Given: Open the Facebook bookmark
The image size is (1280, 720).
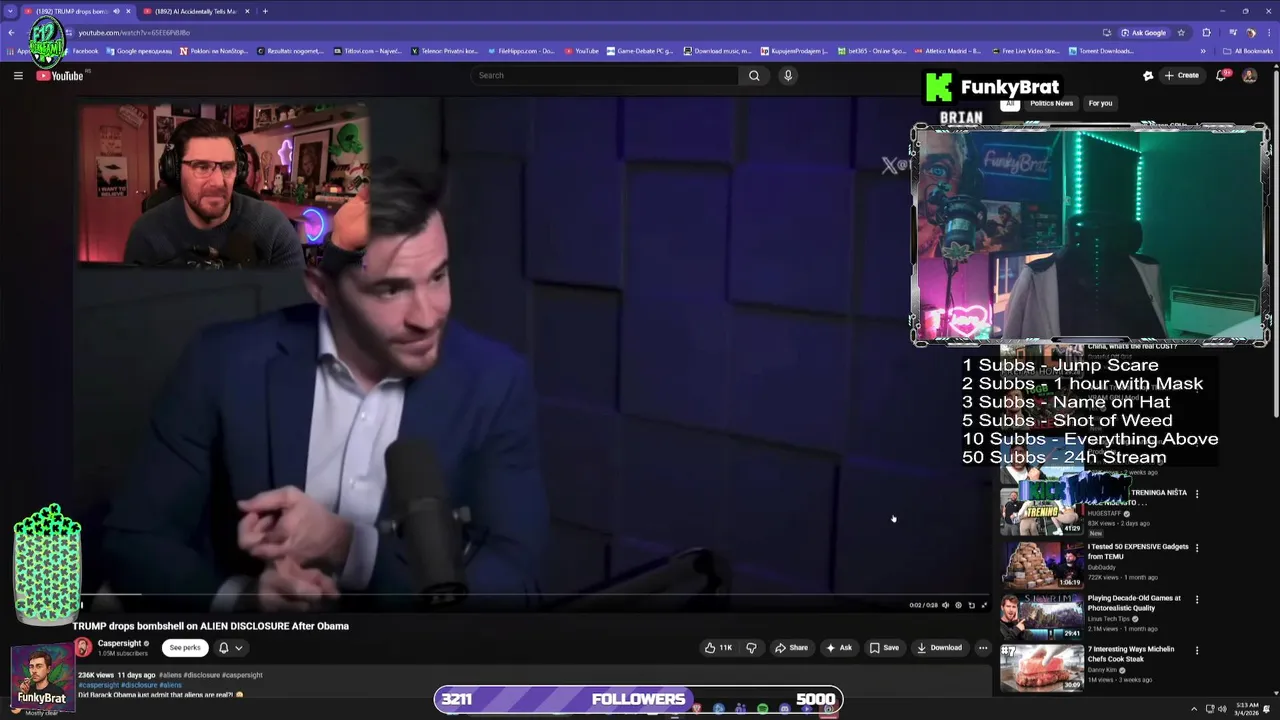Looking at the screenshot, I should pos(80,51).
